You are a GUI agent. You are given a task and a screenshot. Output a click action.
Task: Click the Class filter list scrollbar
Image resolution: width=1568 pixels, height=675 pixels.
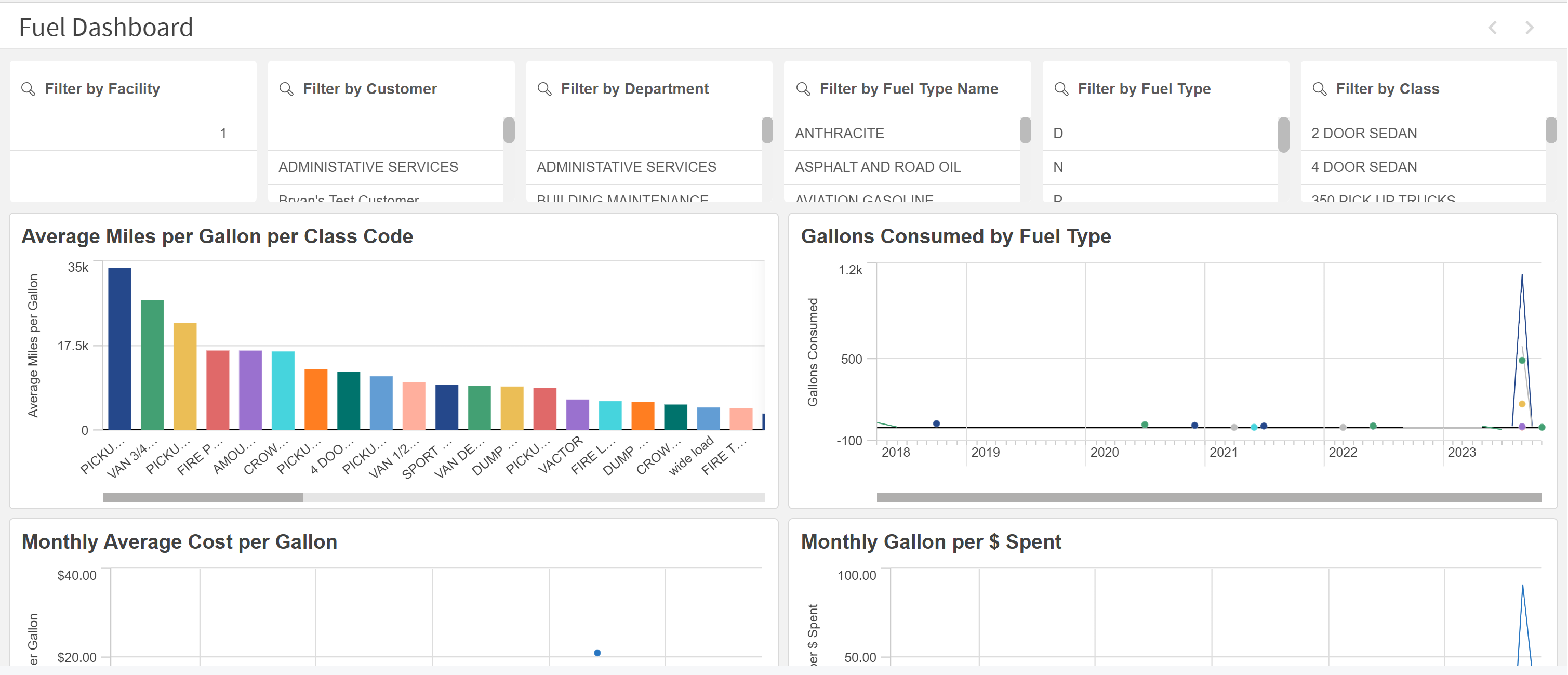[1550, 130]
